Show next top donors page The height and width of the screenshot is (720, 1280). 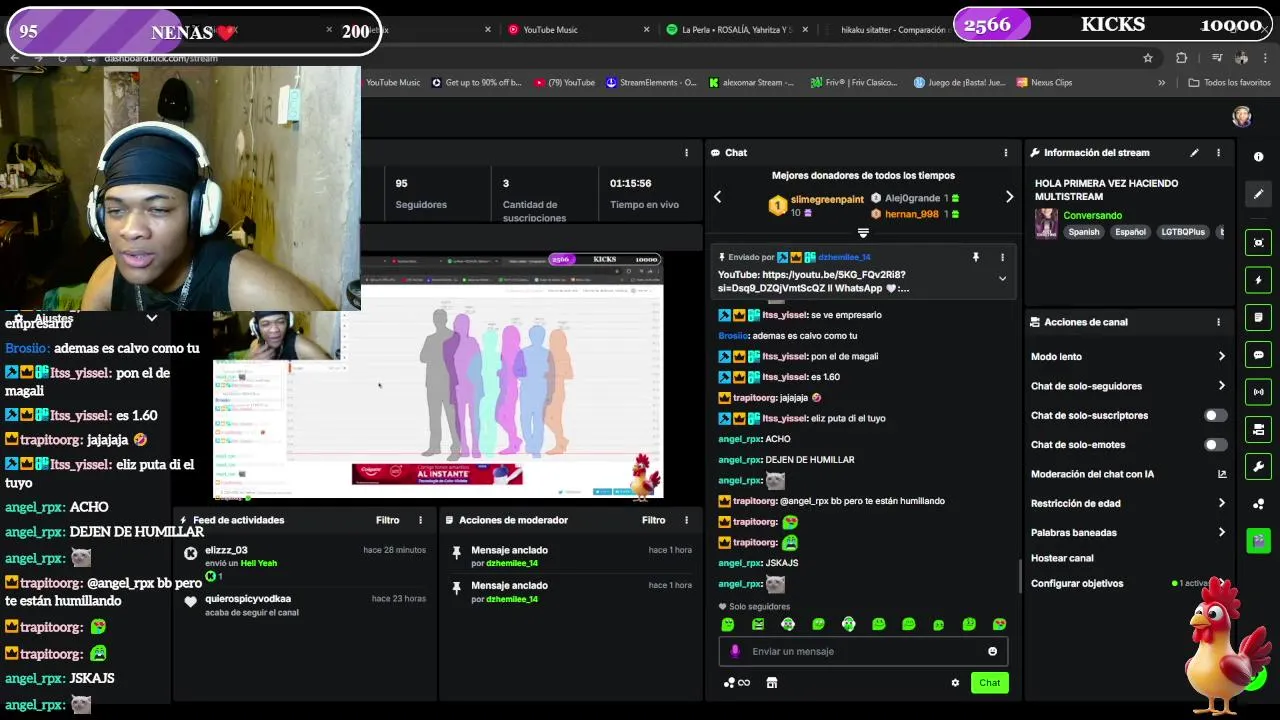[x=1009, y=197]
